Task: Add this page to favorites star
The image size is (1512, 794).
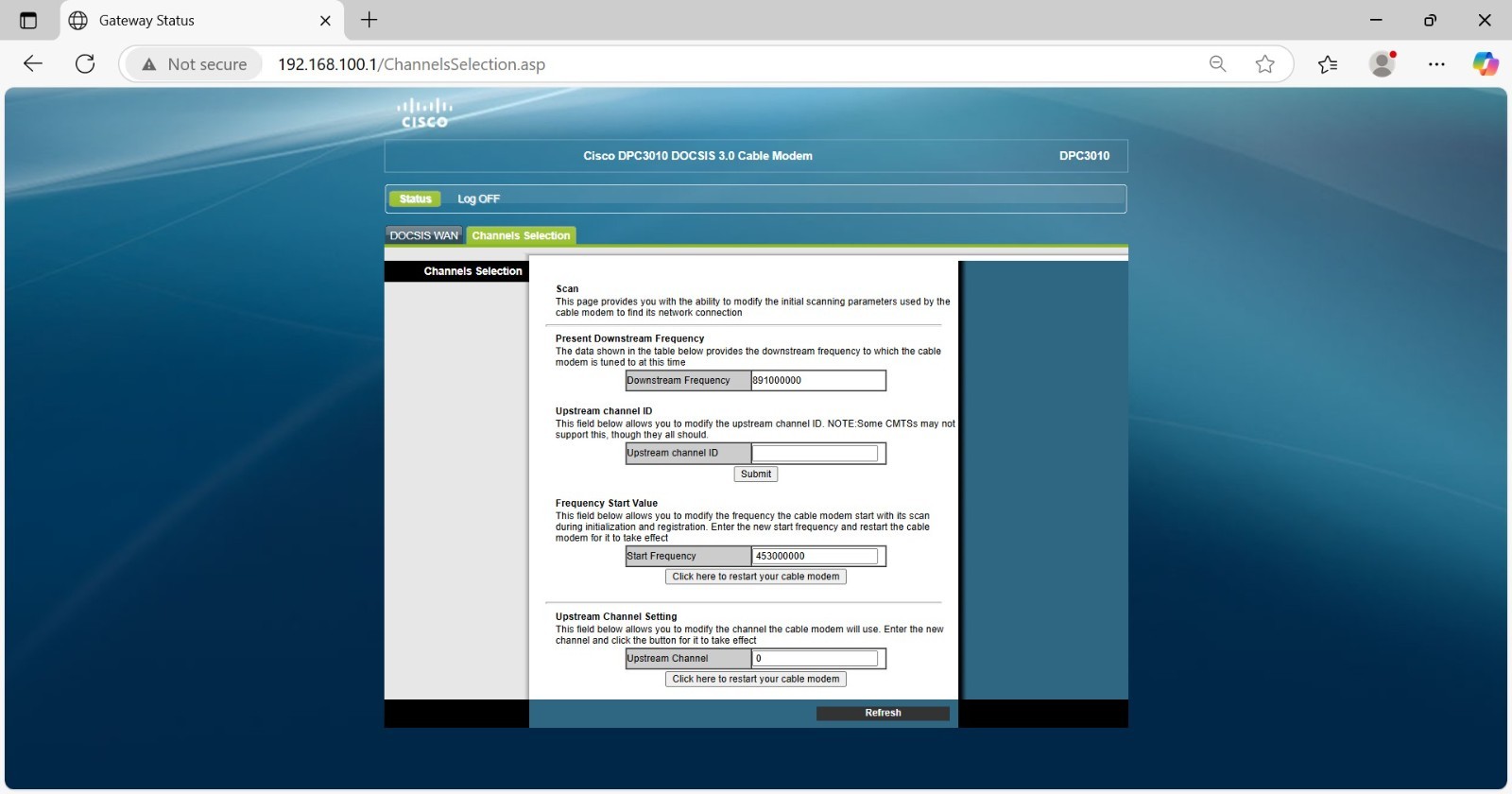Action: pyautogui.click(x=1265, y=63)
